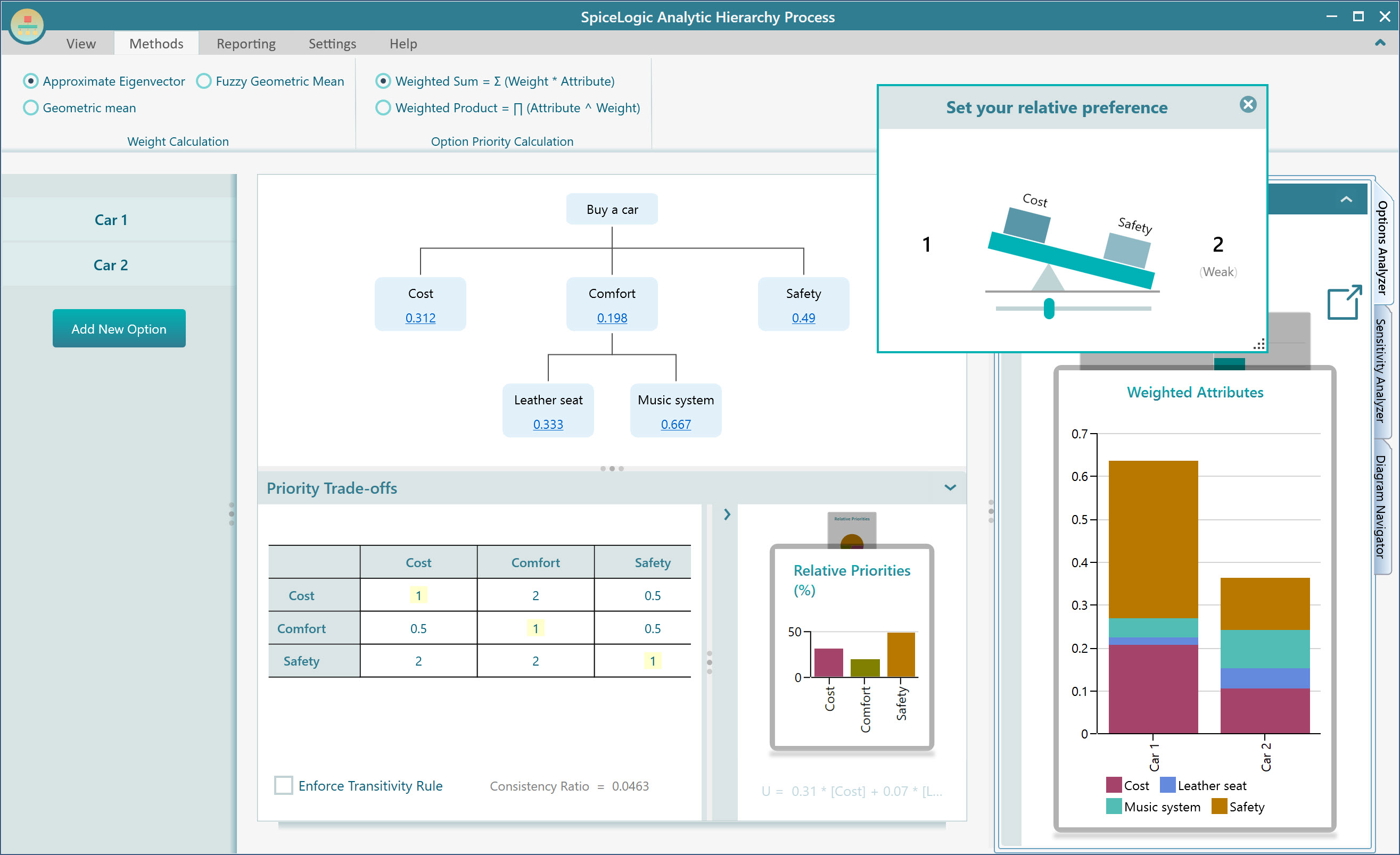This screenshot has width=1400, height=855.
Task: Select Fuzzy Geometric Mean radio button
Action: tap(203, 81)
